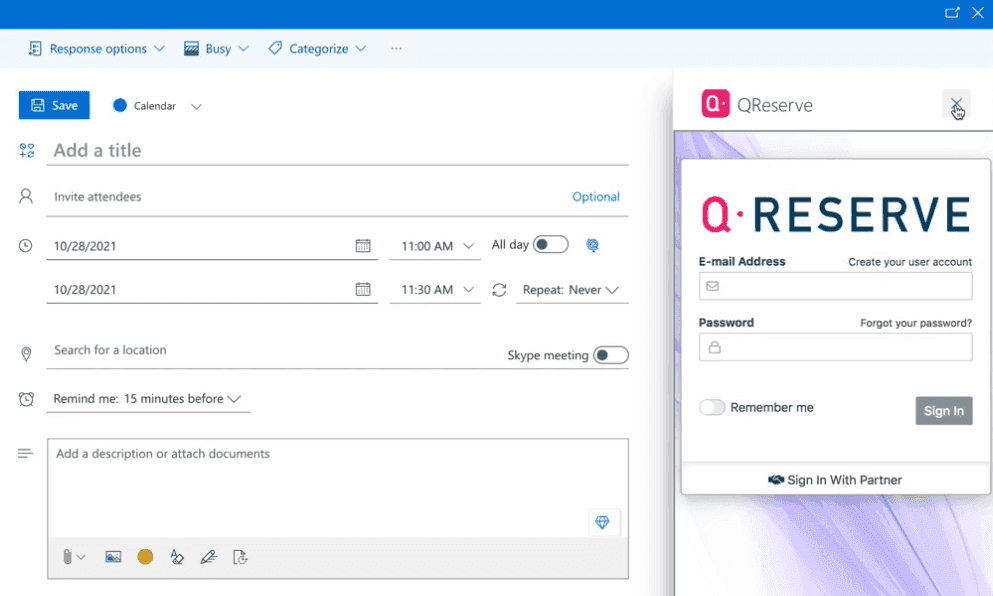Enable Remember me in QReserve panel
This screenshot has height=596, width=993.
pos(713,407)
